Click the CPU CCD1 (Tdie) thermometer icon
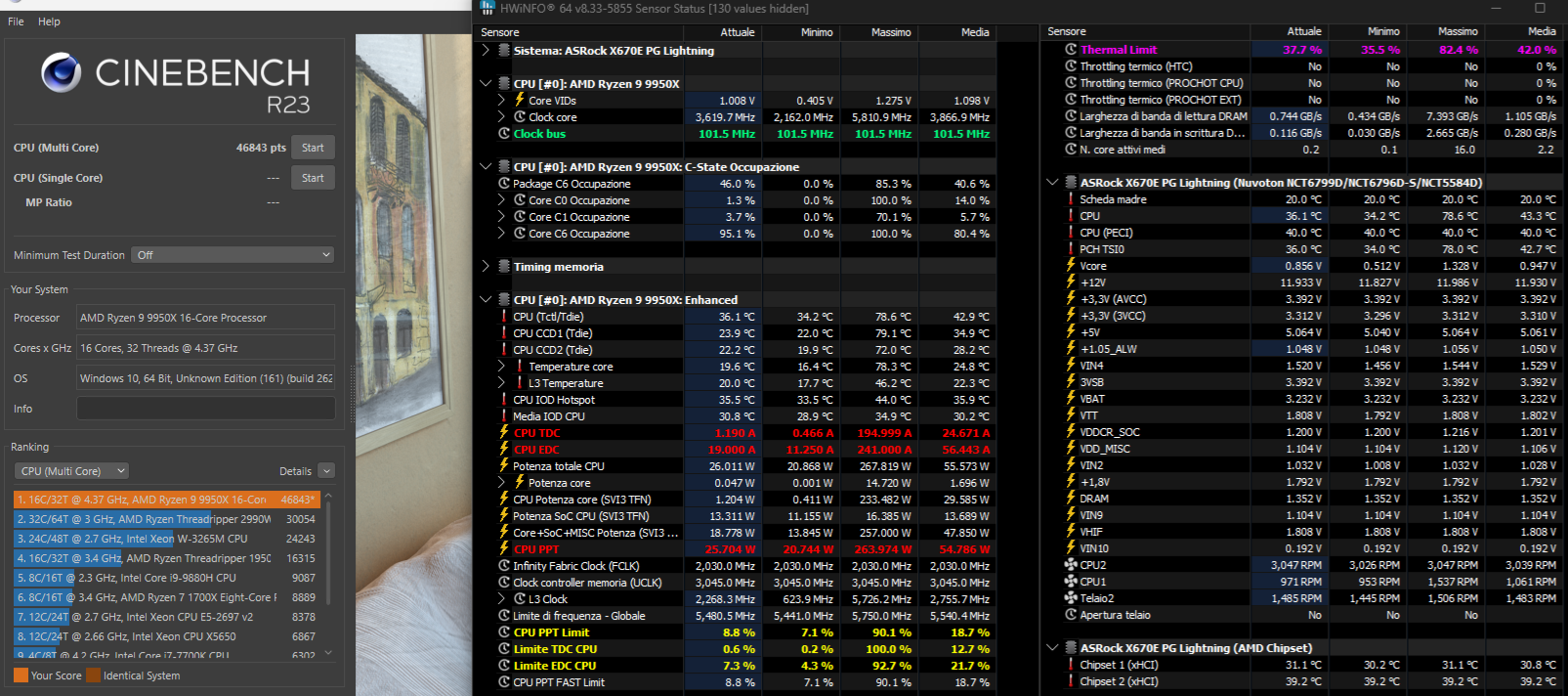Image resolution: width=1568 pixels, height=696 pixels. point(504,333)
